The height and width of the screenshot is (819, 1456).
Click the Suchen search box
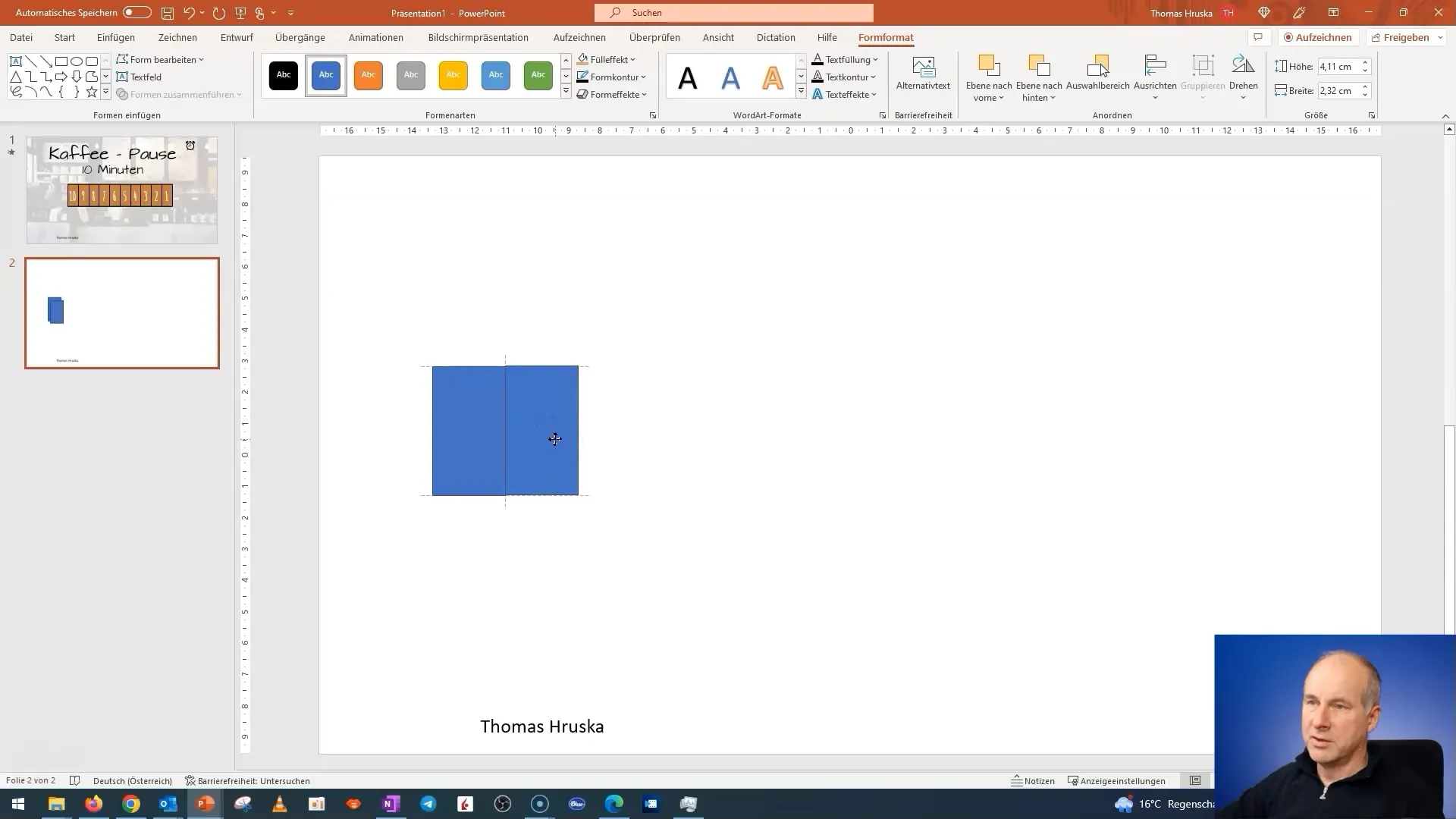click(x=734, y=13)
